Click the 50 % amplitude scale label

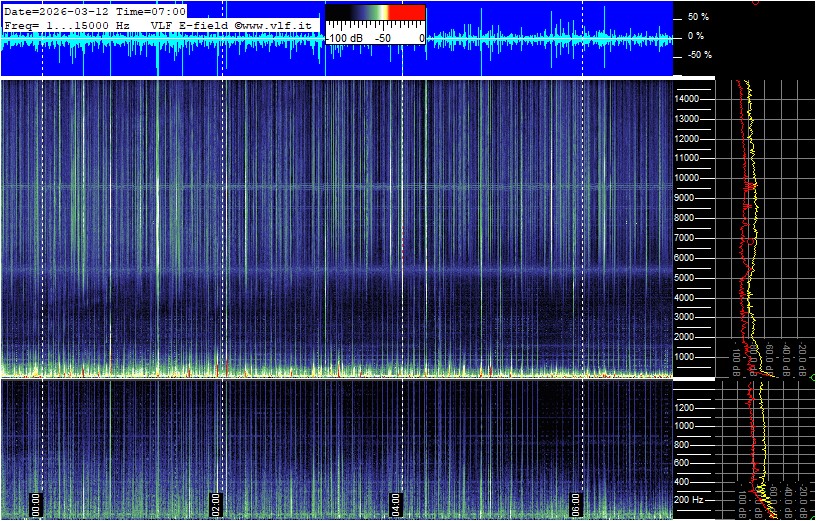point(697,17)
